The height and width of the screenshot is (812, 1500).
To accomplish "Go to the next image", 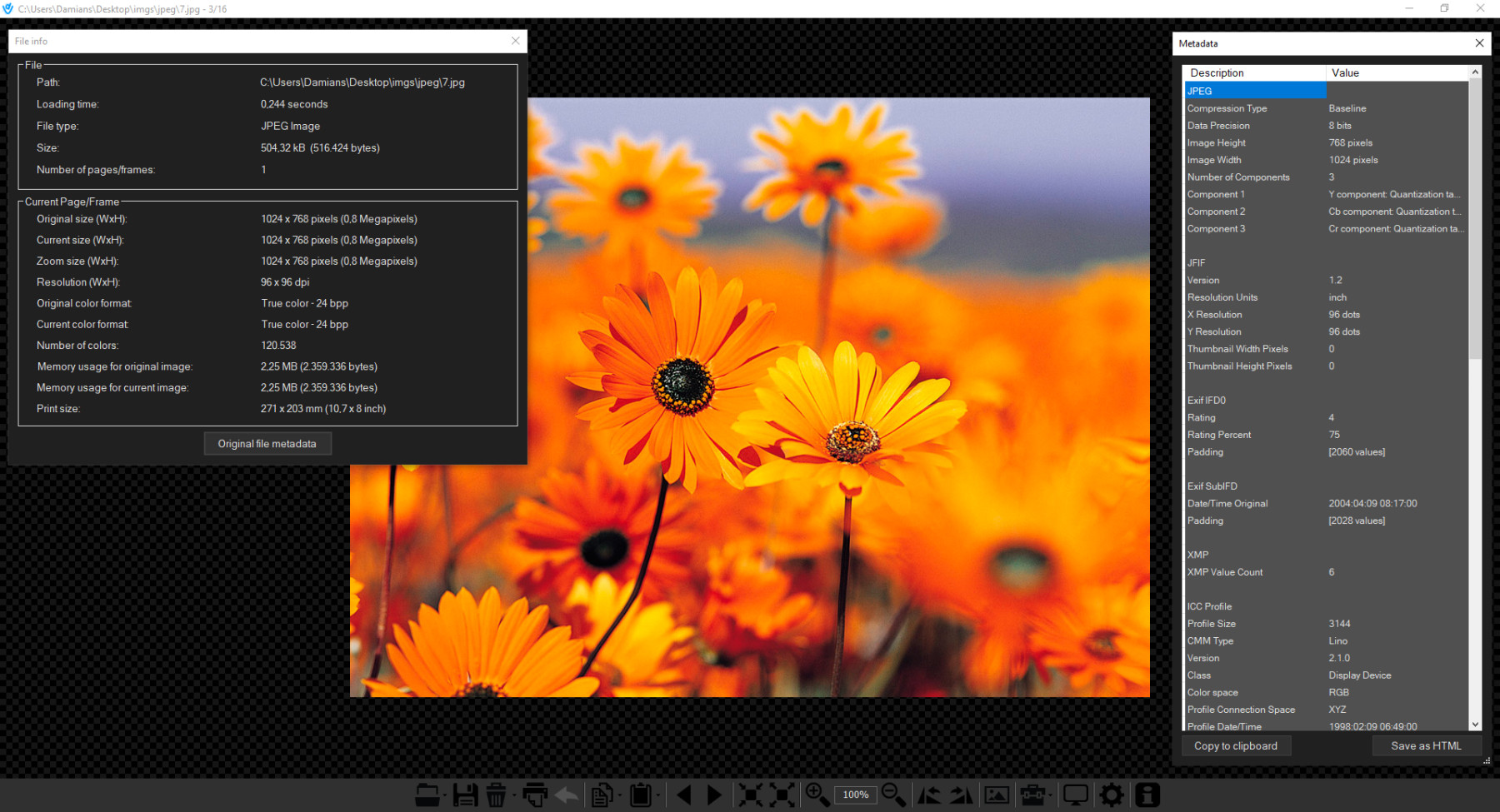I will (714, 795).
